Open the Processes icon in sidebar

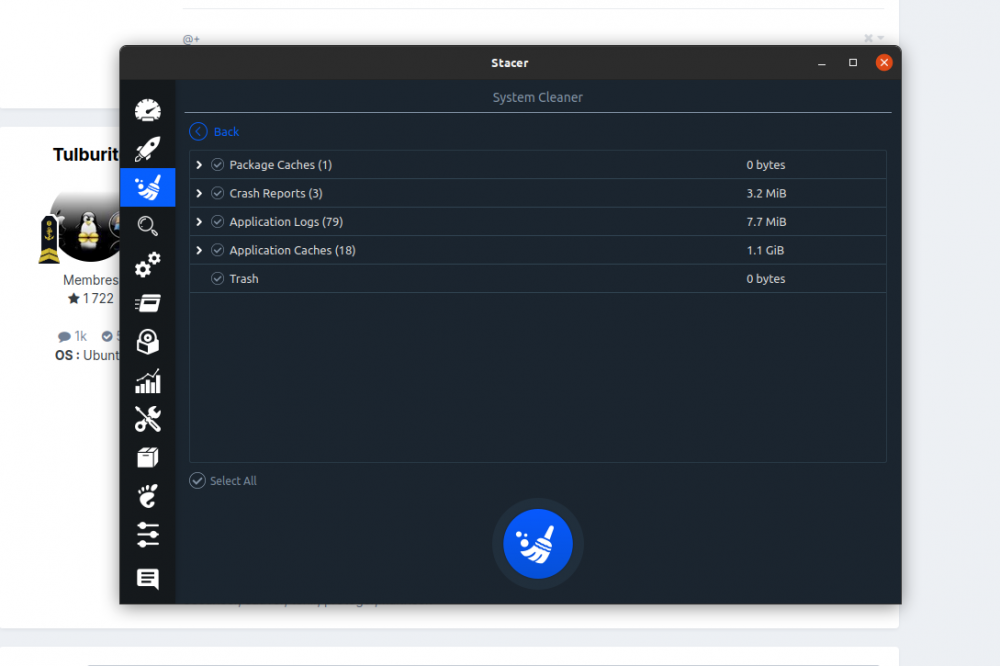coord(147,303)
